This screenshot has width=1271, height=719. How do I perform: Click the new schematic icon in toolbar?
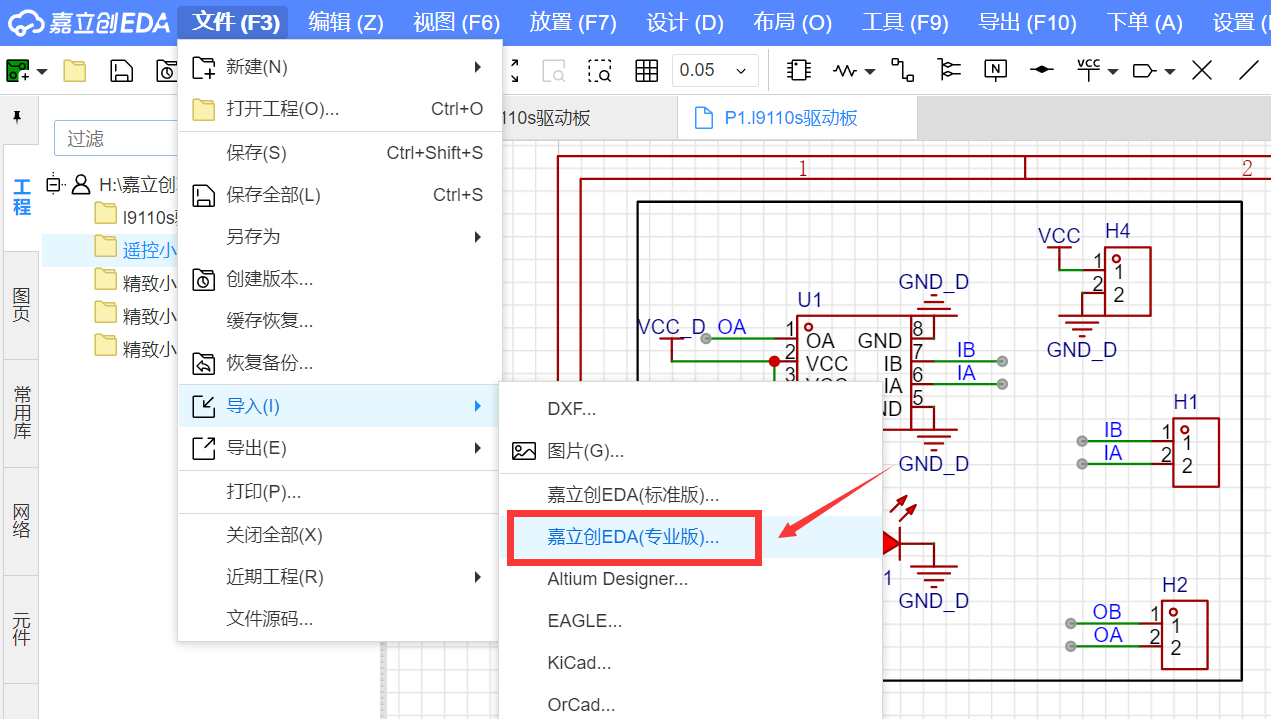[x=17, y=70]
